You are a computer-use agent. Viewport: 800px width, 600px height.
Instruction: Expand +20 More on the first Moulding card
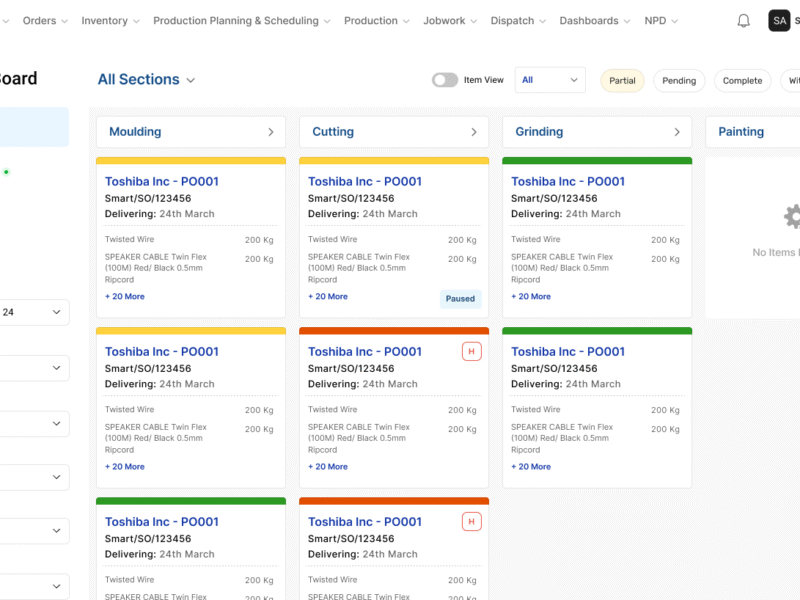pyautogui.click(x=124, y=297)
